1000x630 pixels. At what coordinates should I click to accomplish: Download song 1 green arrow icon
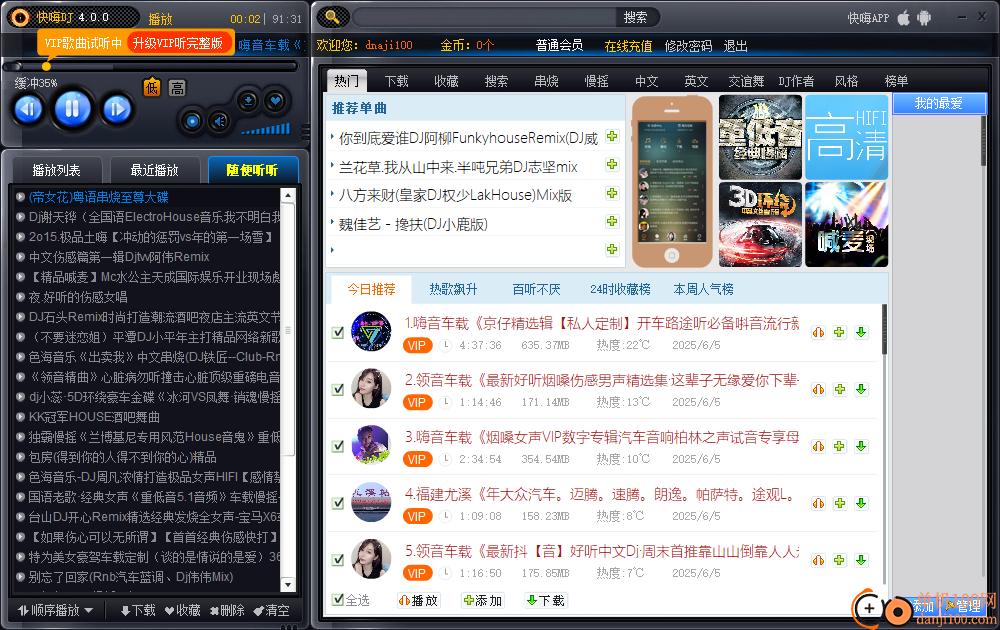coord(861,332)
